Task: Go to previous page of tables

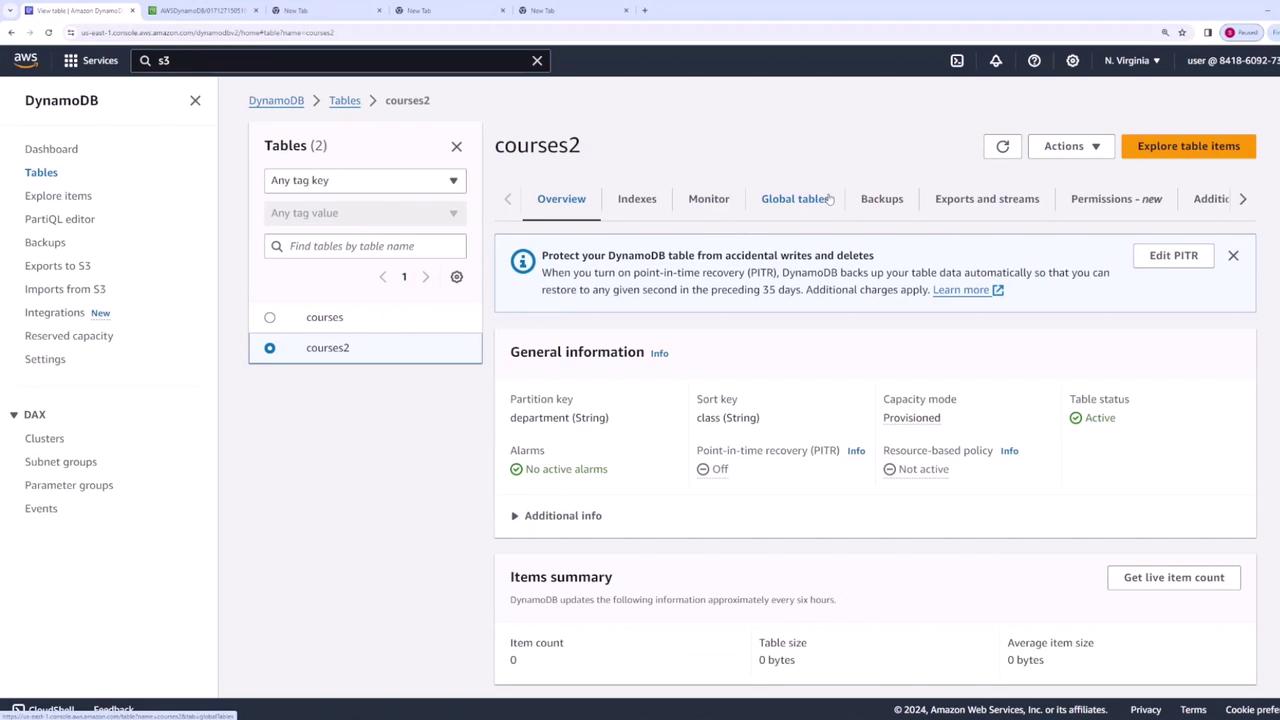Action: 383,277
